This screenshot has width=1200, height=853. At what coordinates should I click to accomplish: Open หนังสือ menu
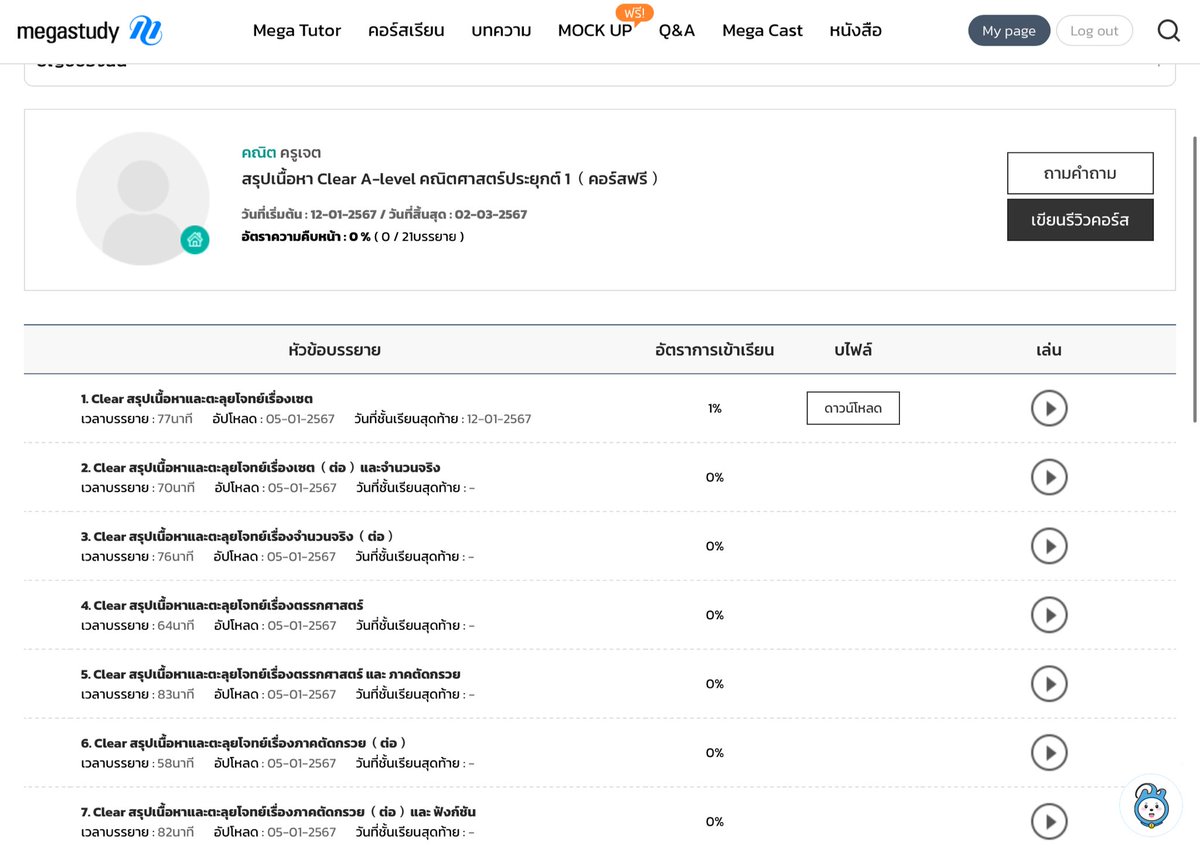point(856,31)
